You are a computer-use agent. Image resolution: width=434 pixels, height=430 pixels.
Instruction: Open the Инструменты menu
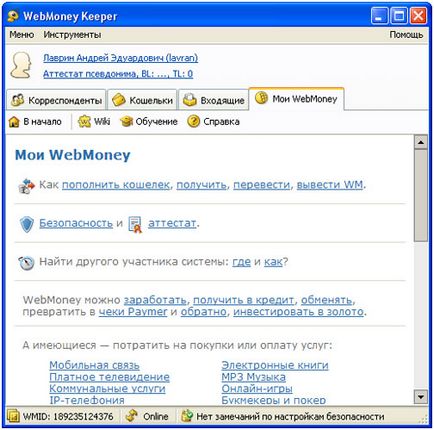tap(72, 35)
